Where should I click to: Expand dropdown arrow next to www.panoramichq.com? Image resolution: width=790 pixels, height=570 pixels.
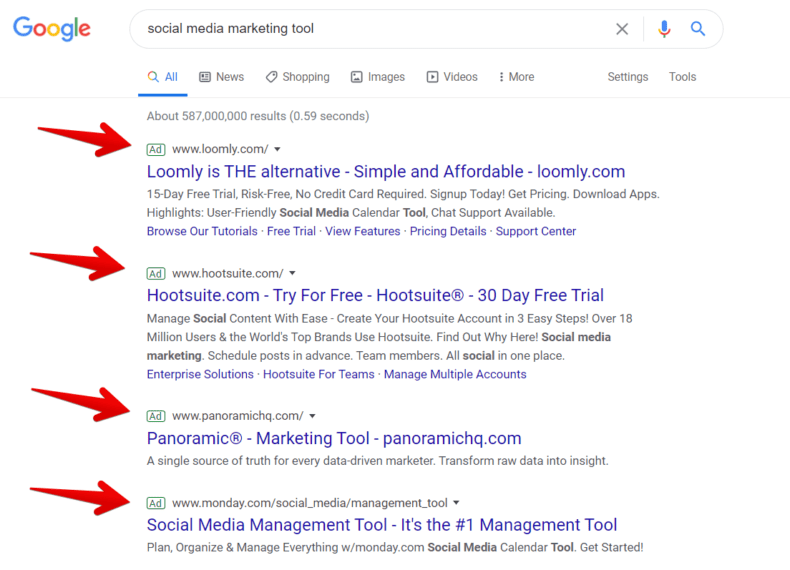click(312, 416)
